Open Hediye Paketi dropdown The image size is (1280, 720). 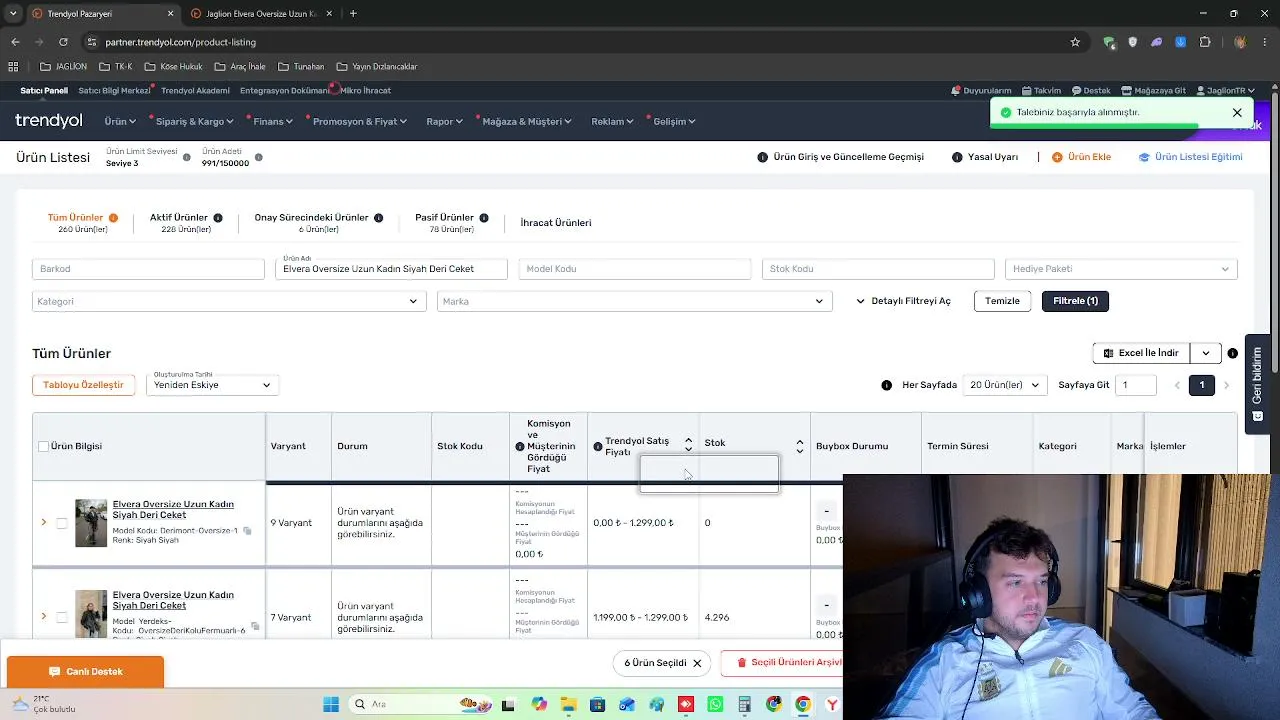pyautogui.click(x=1121, y=269)
